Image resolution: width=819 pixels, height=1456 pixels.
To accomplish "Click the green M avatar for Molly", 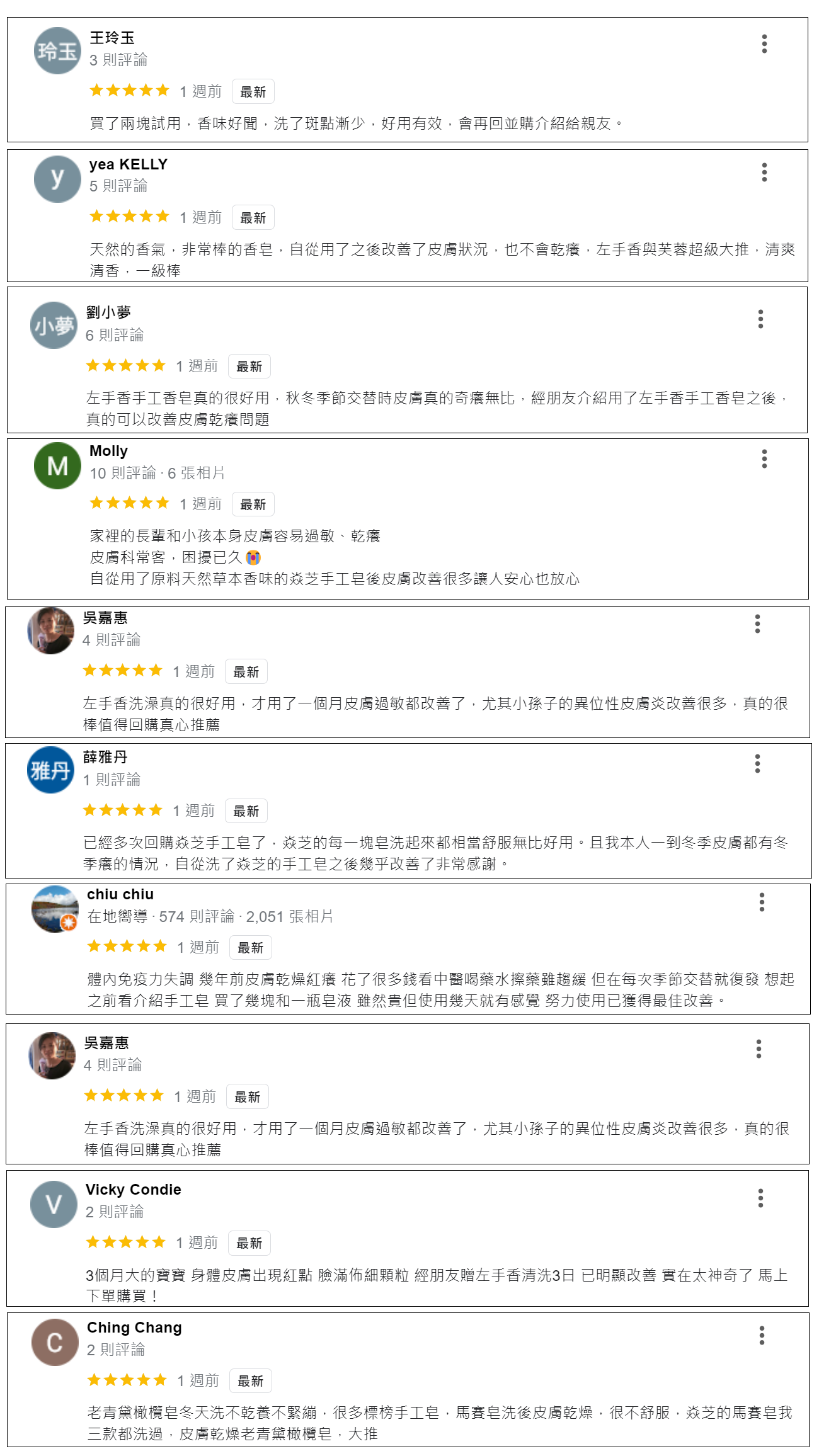I will coord(57,466).
